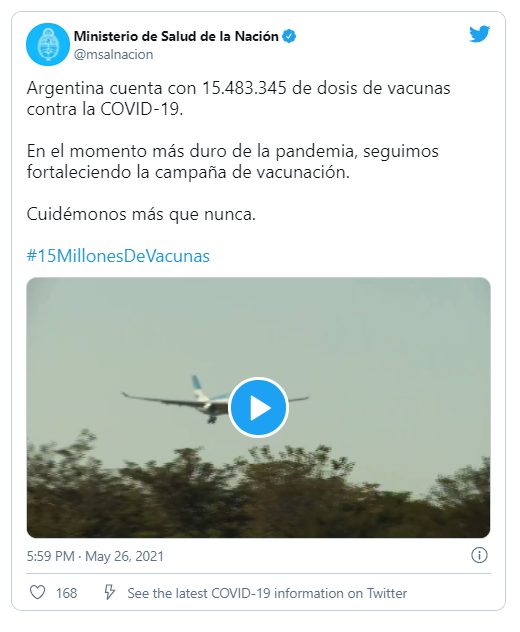
Task: Open the Ministerio de Salud de la Nación name link
Action: [x=176, y=36]
